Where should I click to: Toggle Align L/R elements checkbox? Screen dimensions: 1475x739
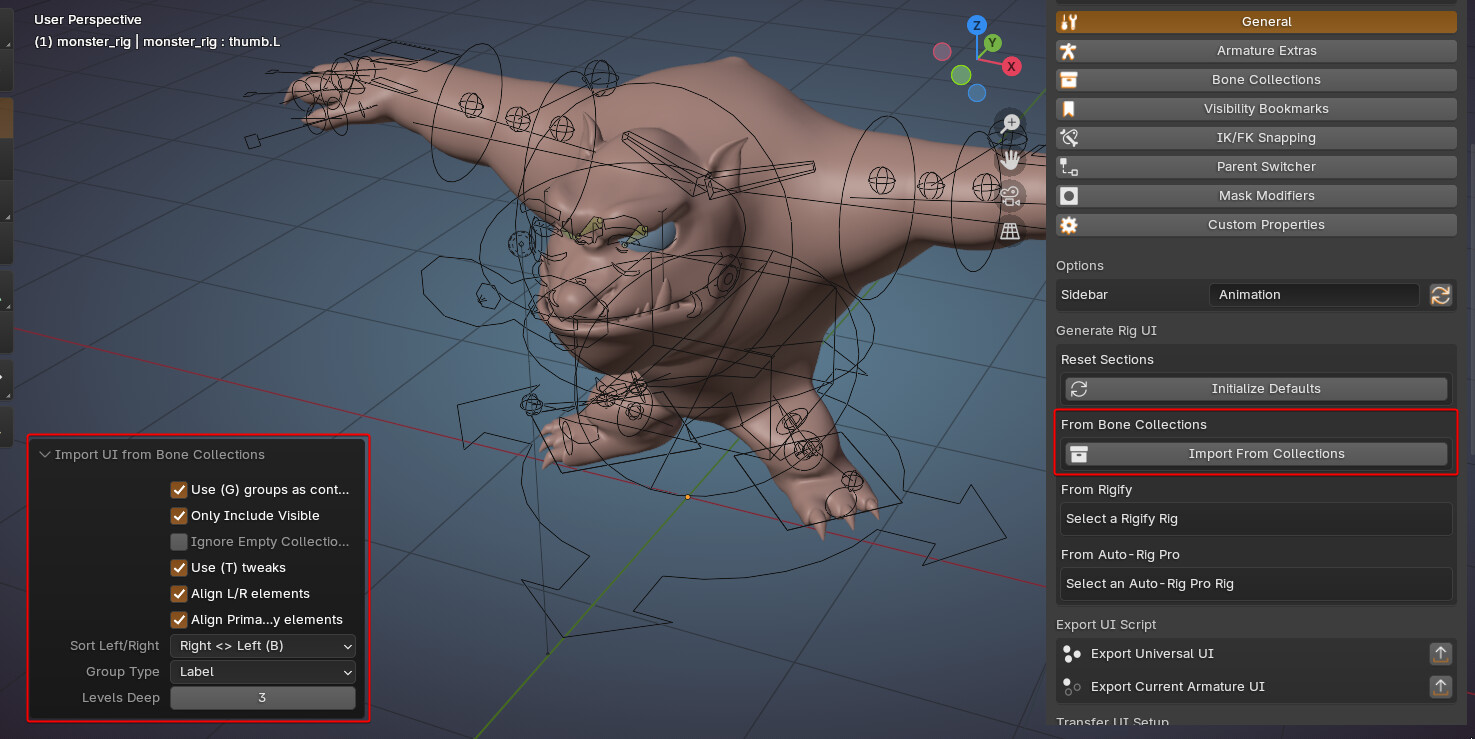click(x=179, y=594)
